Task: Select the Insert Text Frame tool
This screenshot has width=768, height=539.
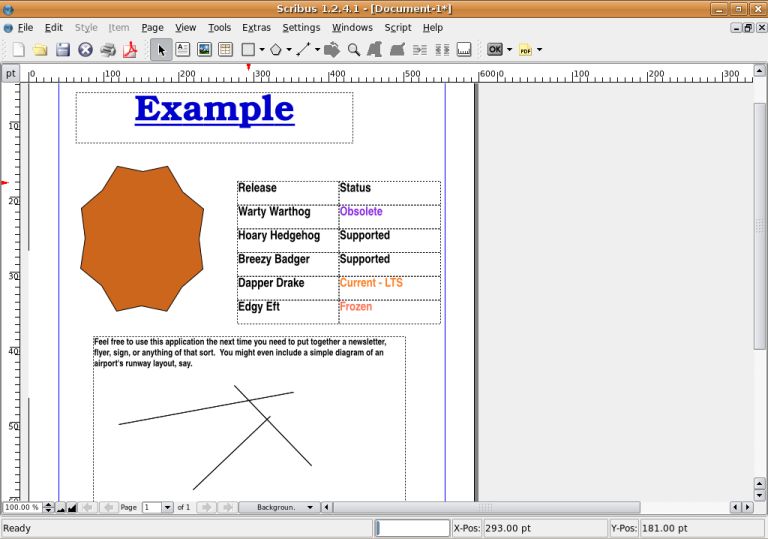Action: pos(183,49)
